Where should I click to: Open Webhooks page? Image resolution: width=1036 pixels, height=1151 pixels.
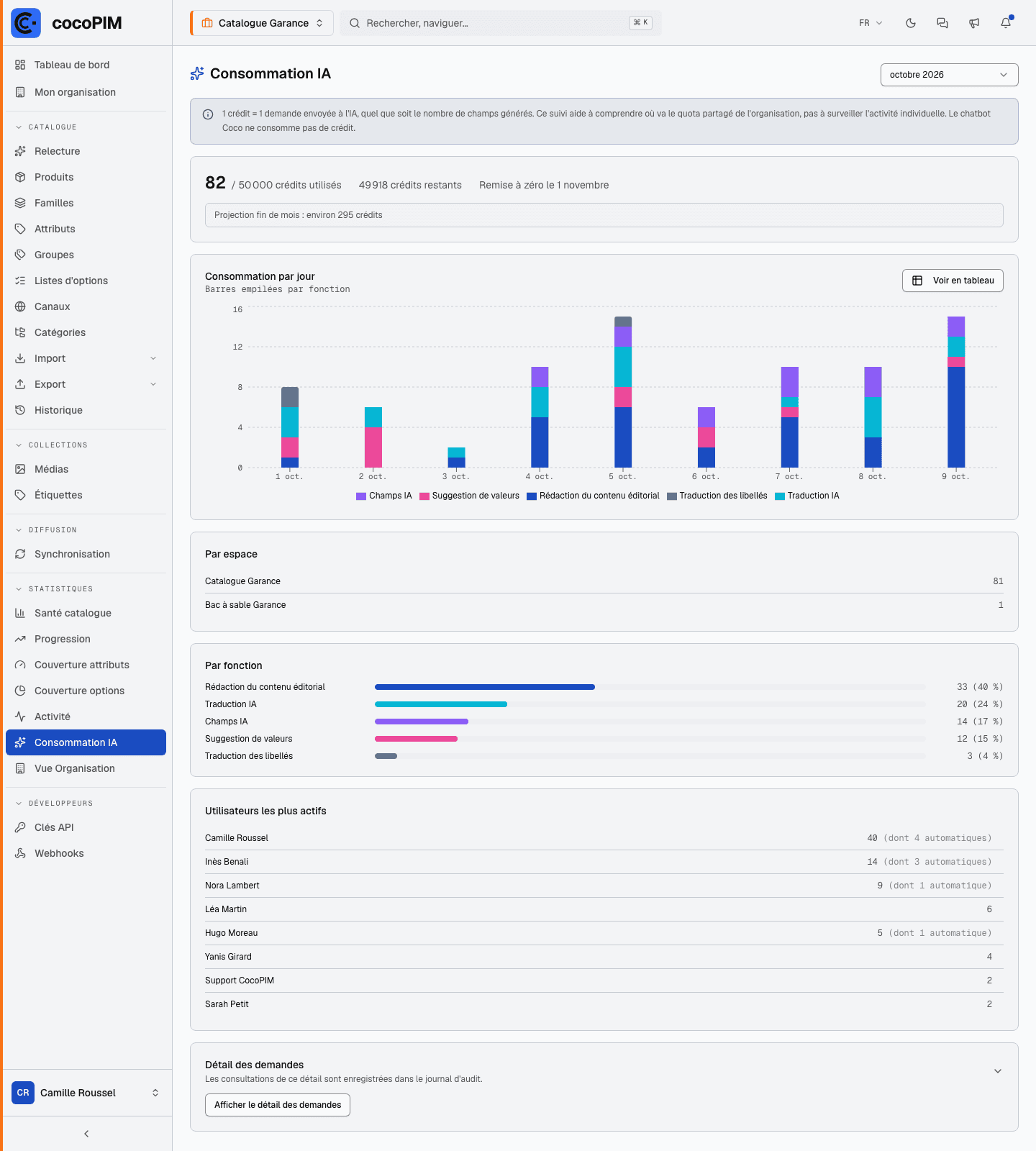tap(86, 853)
